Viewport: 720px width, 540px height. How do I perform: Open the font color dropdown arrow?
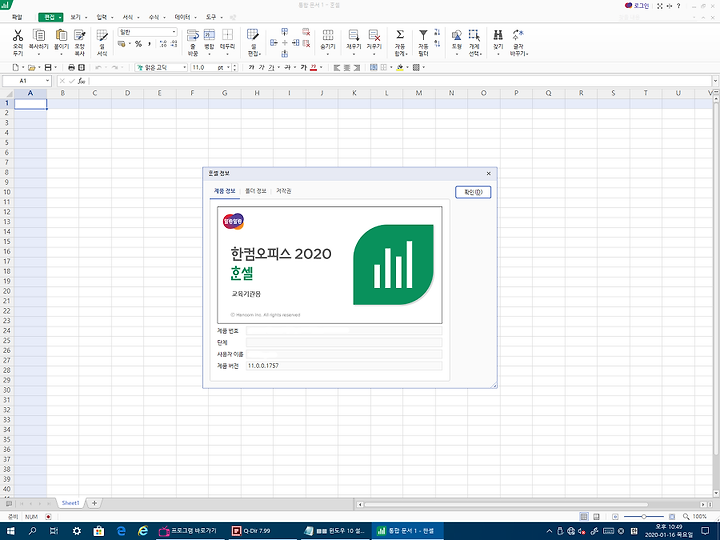tap(321, 68)
